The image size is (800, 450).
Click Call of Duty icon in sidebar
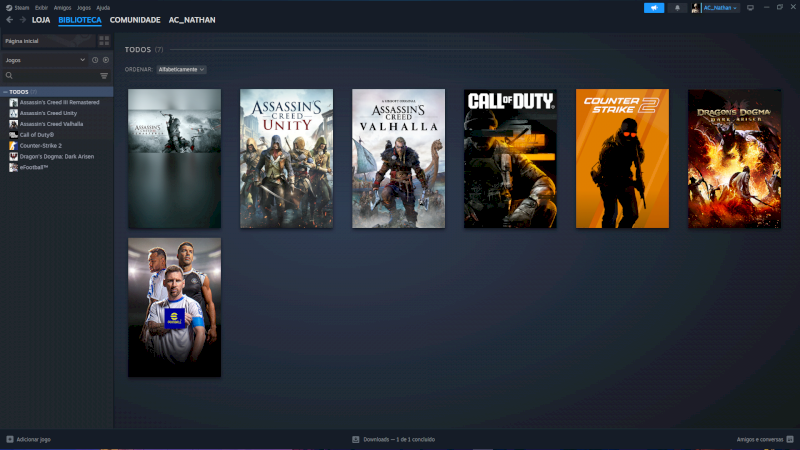click(14, 135)
